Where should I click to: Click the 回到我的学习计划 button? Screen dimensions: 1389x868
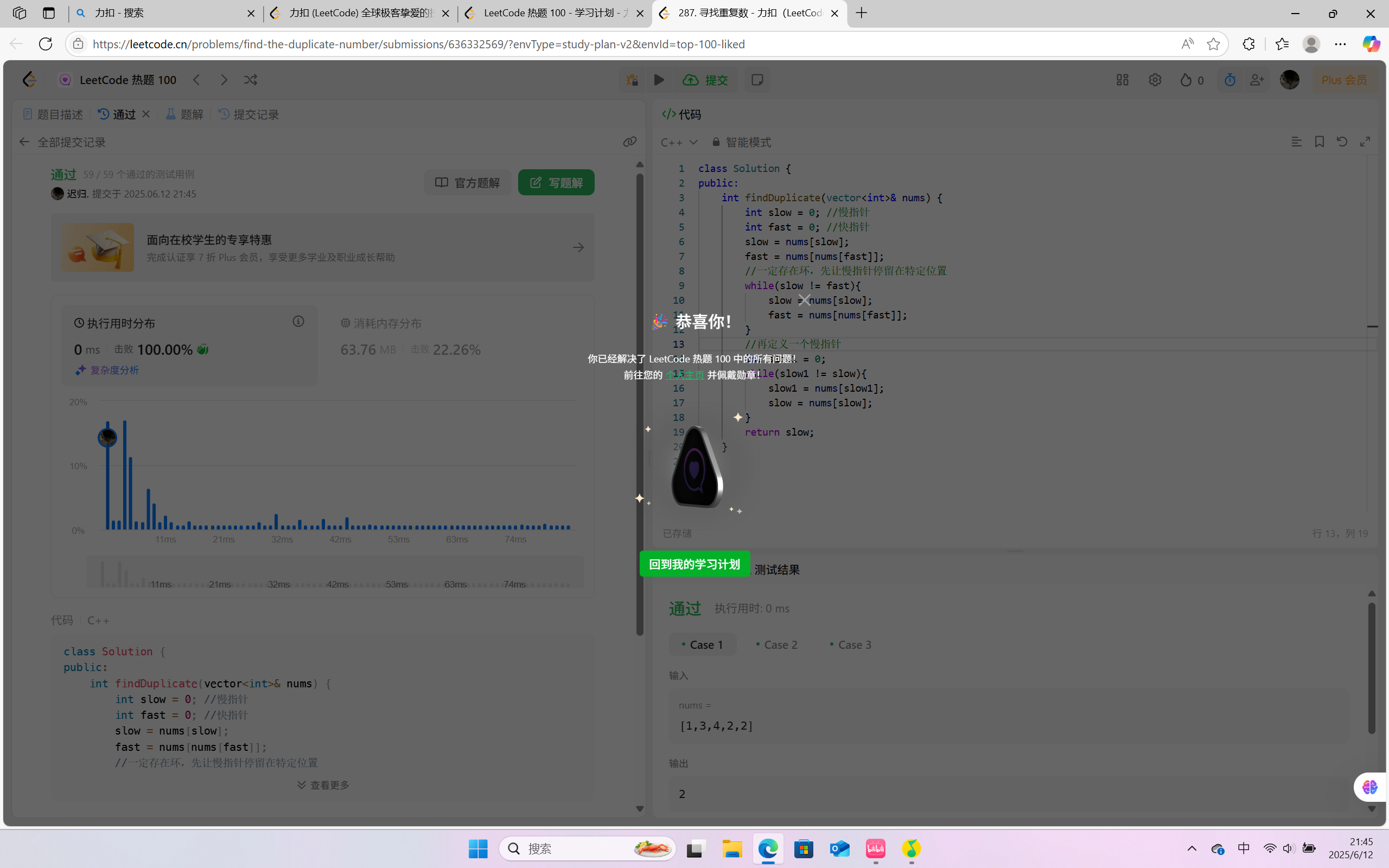pos(694,564)
